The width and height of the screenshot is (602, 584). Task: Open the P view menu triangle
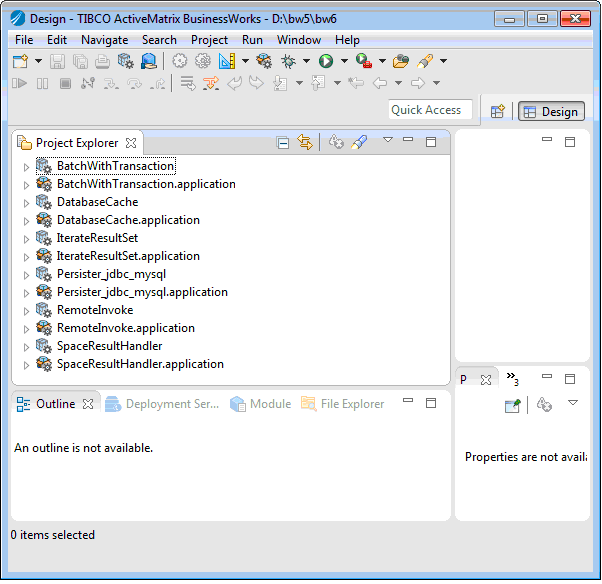[x=573, y=402]
